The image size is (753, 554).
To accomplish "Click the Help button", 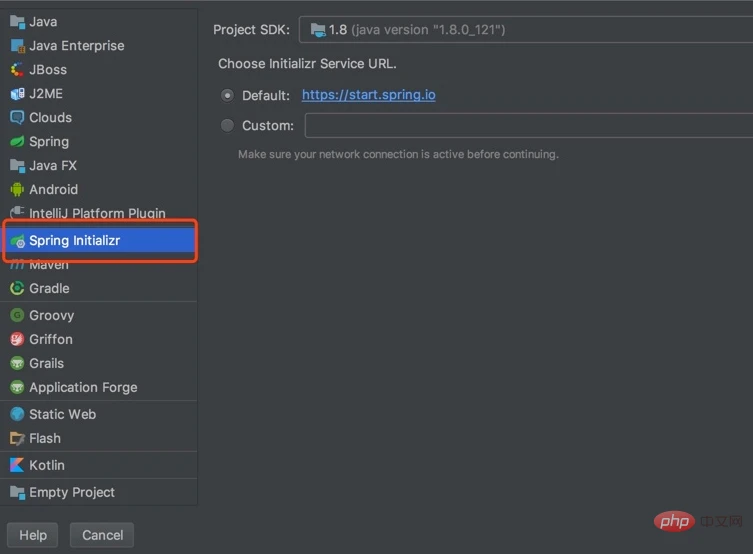I will click(33, 535).
